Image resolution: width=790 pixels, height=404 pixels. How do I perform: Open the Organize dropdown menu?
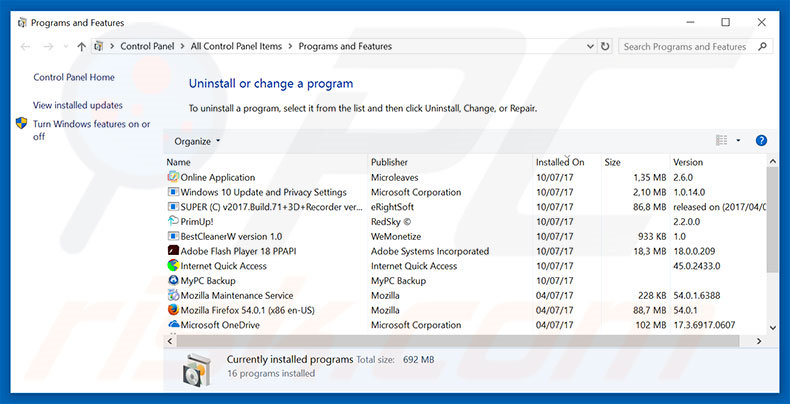[x=197, y=141]
